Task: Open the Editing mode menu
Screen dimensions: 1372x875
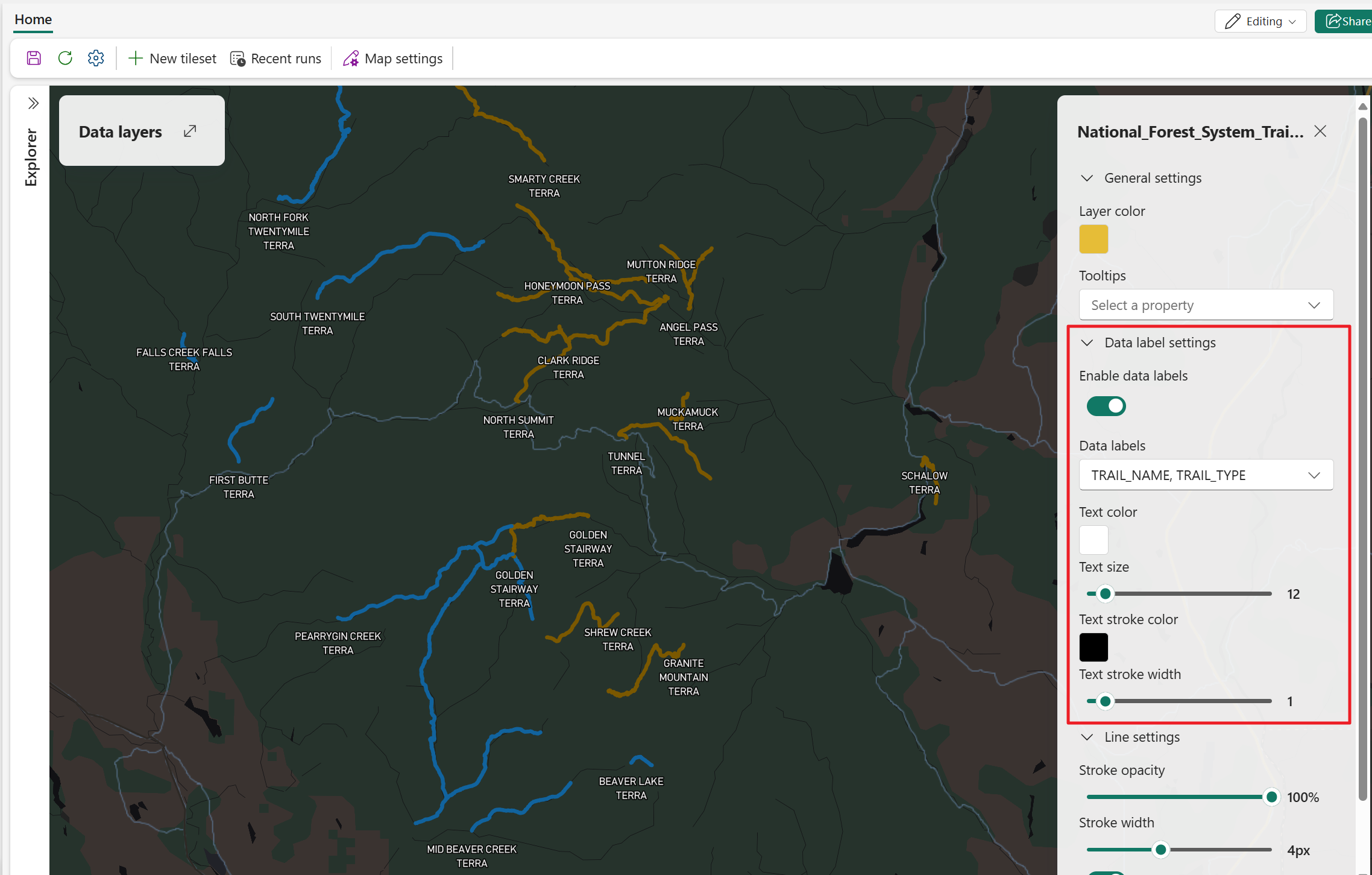Action: [x=1291, y=21]
